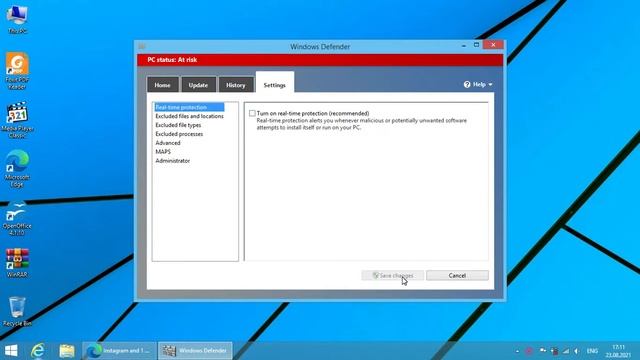The height and width of the screenshot is (360, 640).
Task: Expand the Help dropdown arrow
Action: point(490,84)
